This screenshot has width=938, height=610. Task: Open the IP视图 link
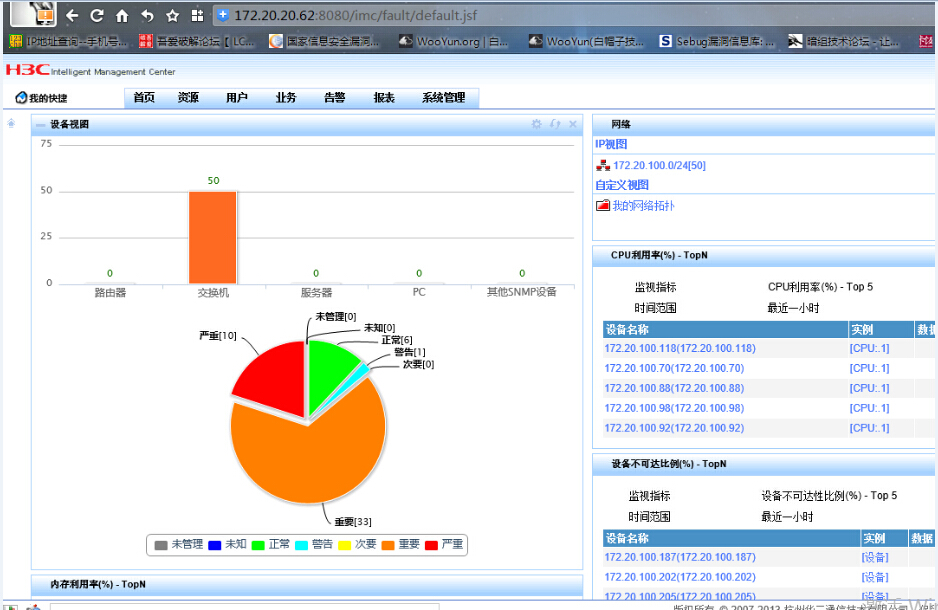(x=611, y=144)
